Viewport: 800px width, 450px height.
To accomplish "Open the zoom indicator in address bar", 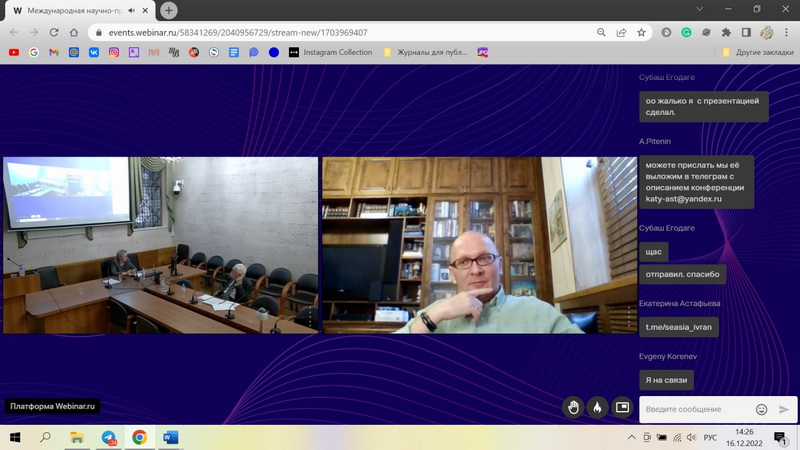I will click(601, 33).
